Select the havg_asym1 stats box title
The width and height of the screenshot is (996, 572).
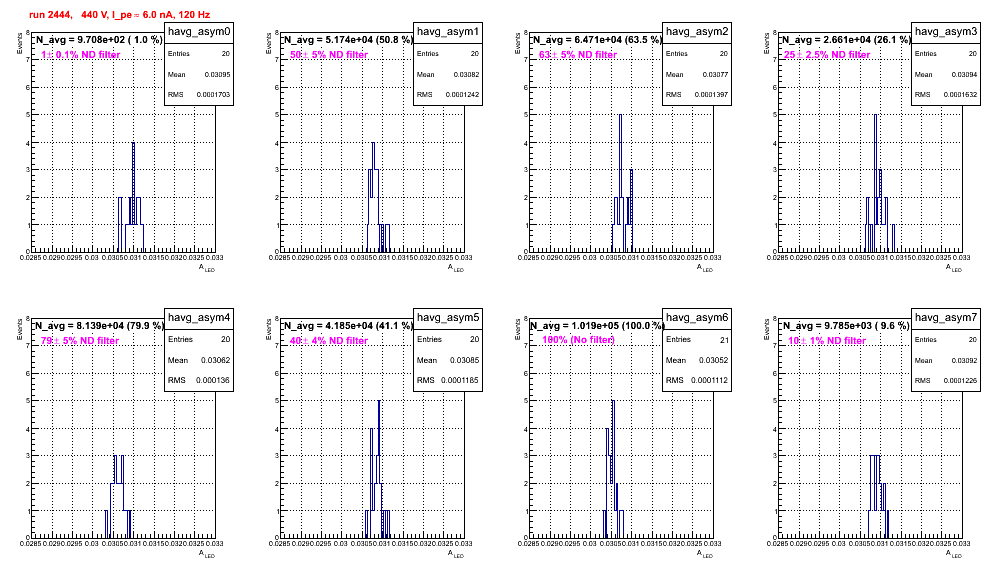click(448, 31)
